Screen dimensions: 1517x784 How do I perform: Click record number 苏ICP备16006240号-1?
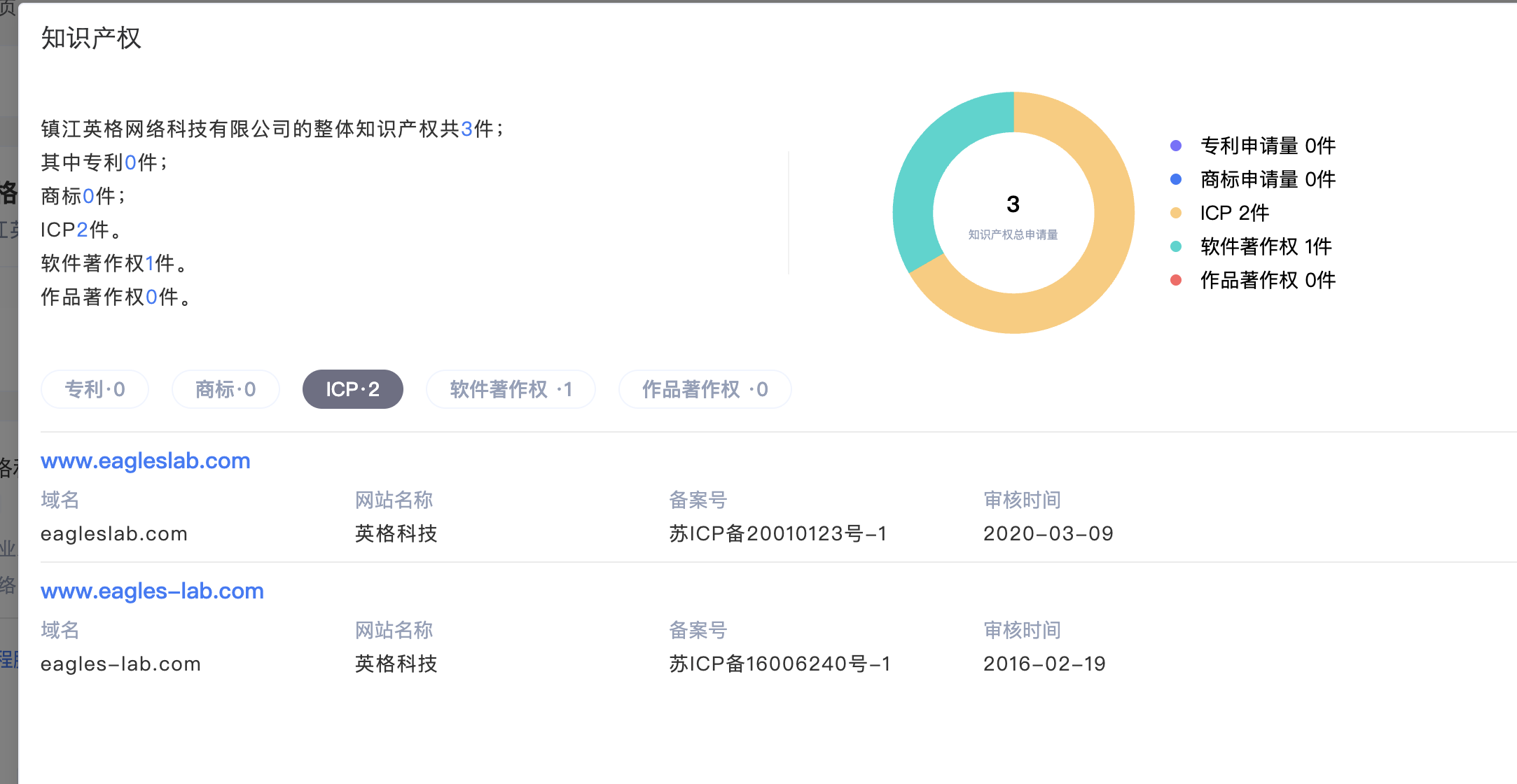pyautogui.click(x=780, y=664)
